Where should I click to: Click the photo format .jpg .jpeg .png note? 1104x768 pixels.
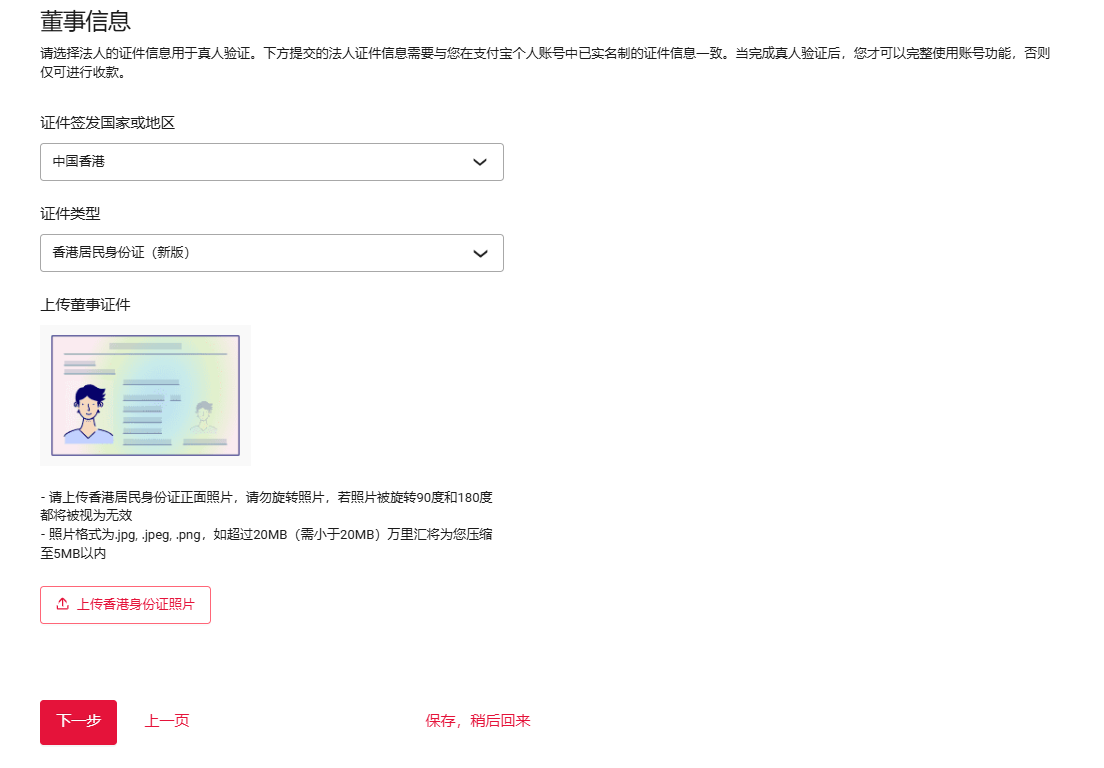point(266,544)
